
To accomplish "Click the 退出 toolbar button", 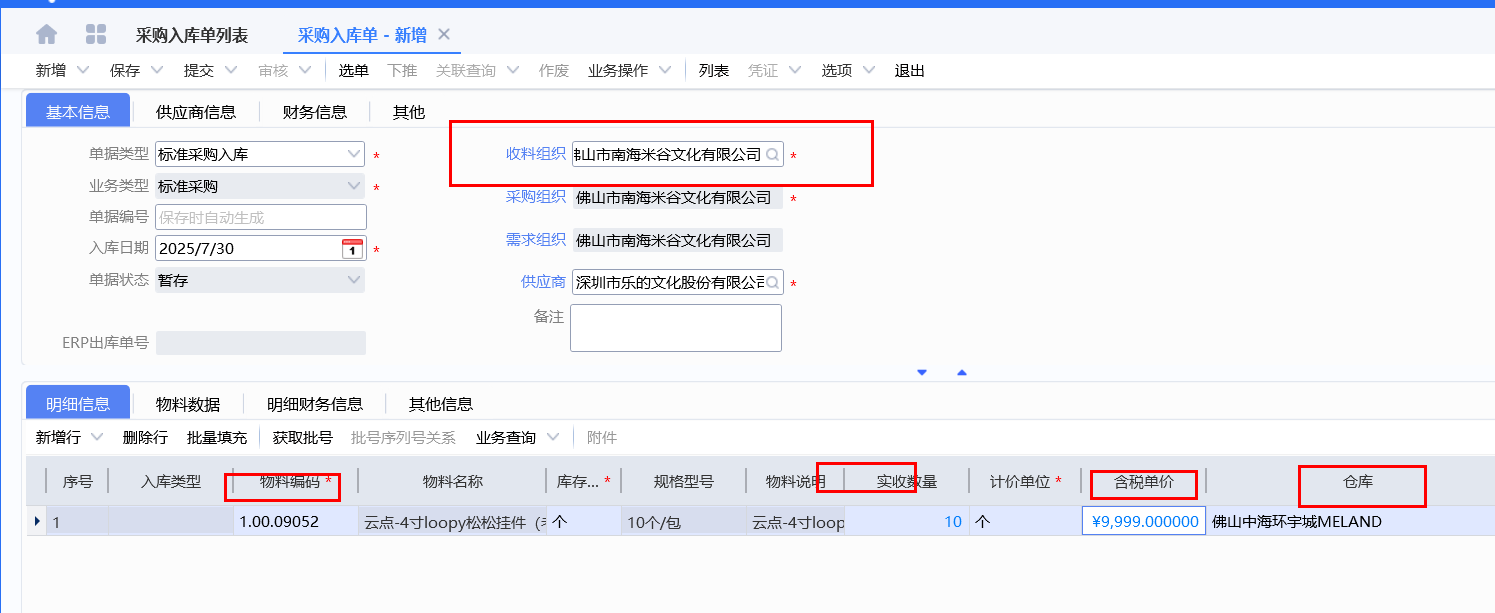I will coord(909,71).
